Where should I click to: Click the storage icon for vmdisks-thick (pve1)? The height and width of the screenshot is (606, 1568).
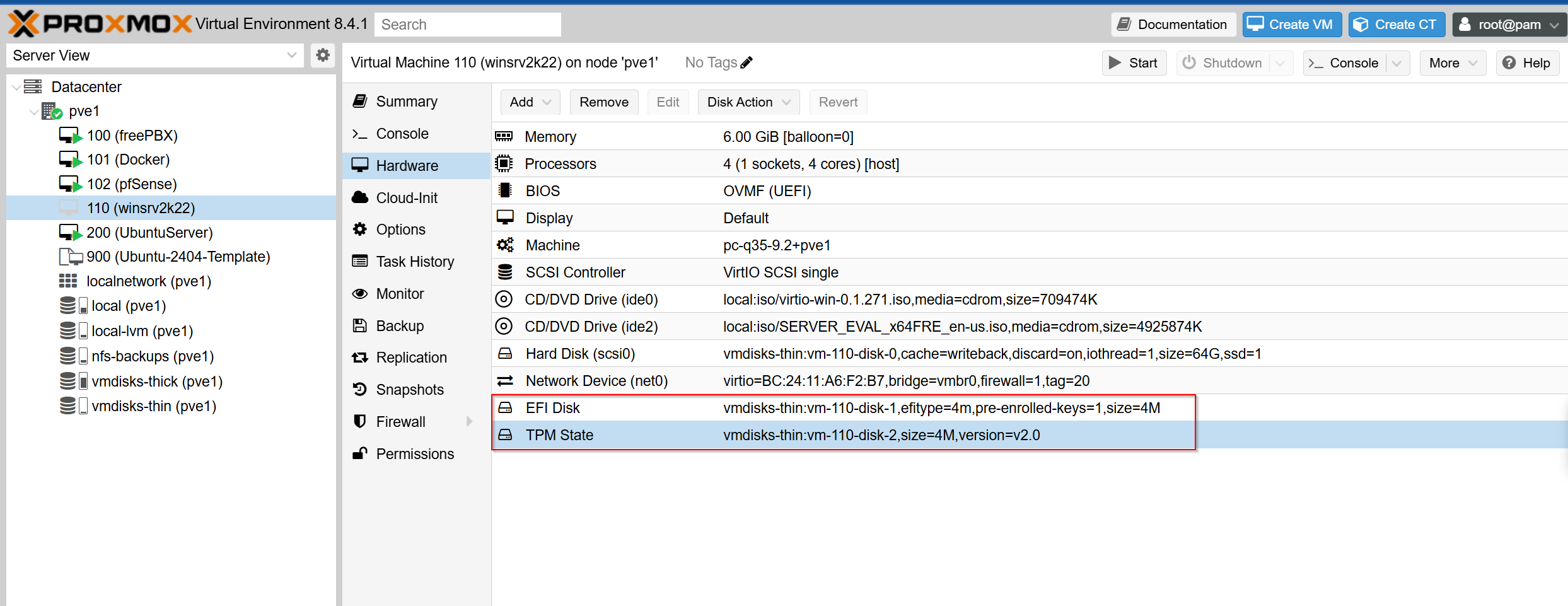[x=73, y=382]
